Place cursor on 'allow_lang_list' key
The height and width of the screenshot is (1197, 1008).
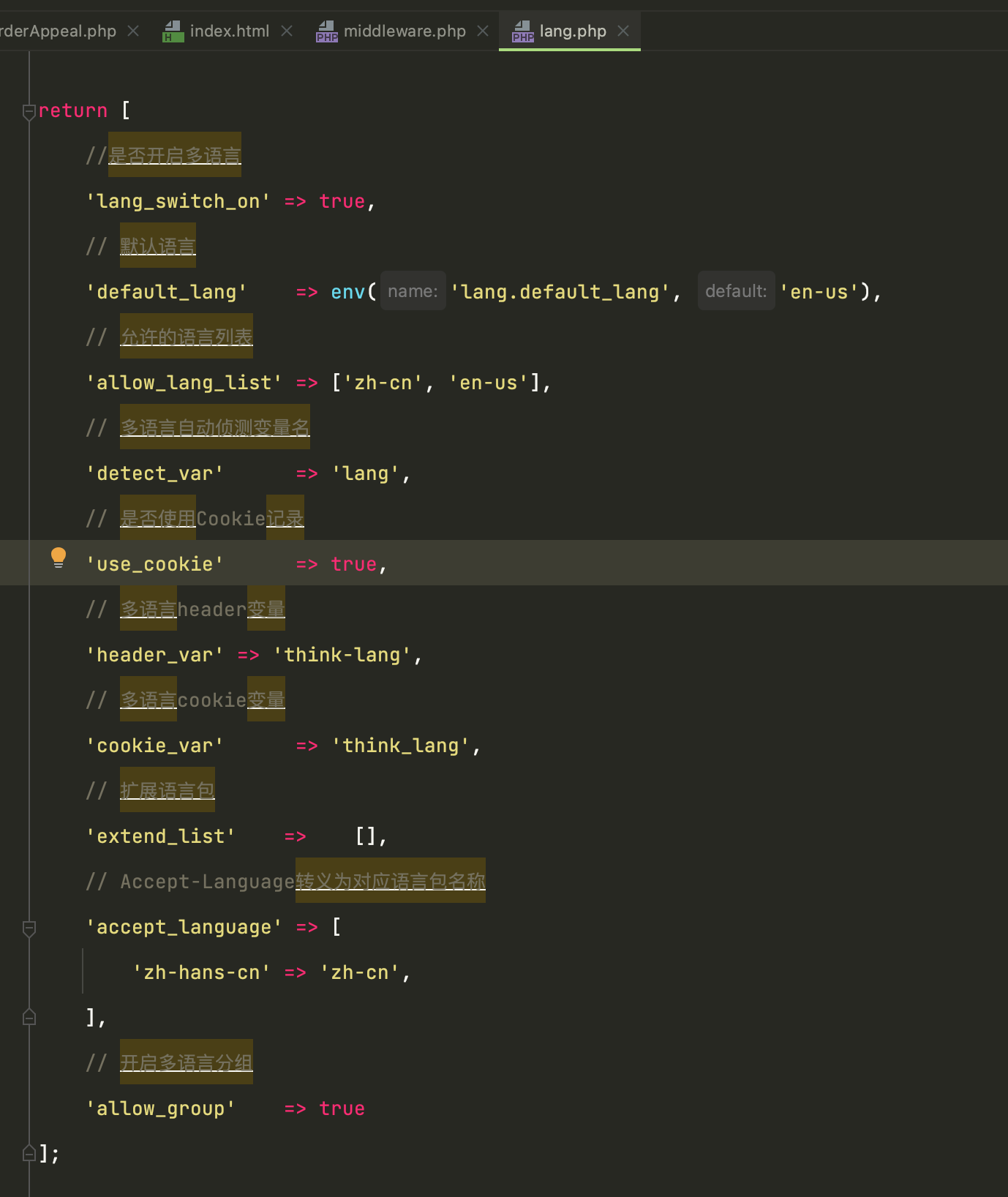[x=184, y=383]
